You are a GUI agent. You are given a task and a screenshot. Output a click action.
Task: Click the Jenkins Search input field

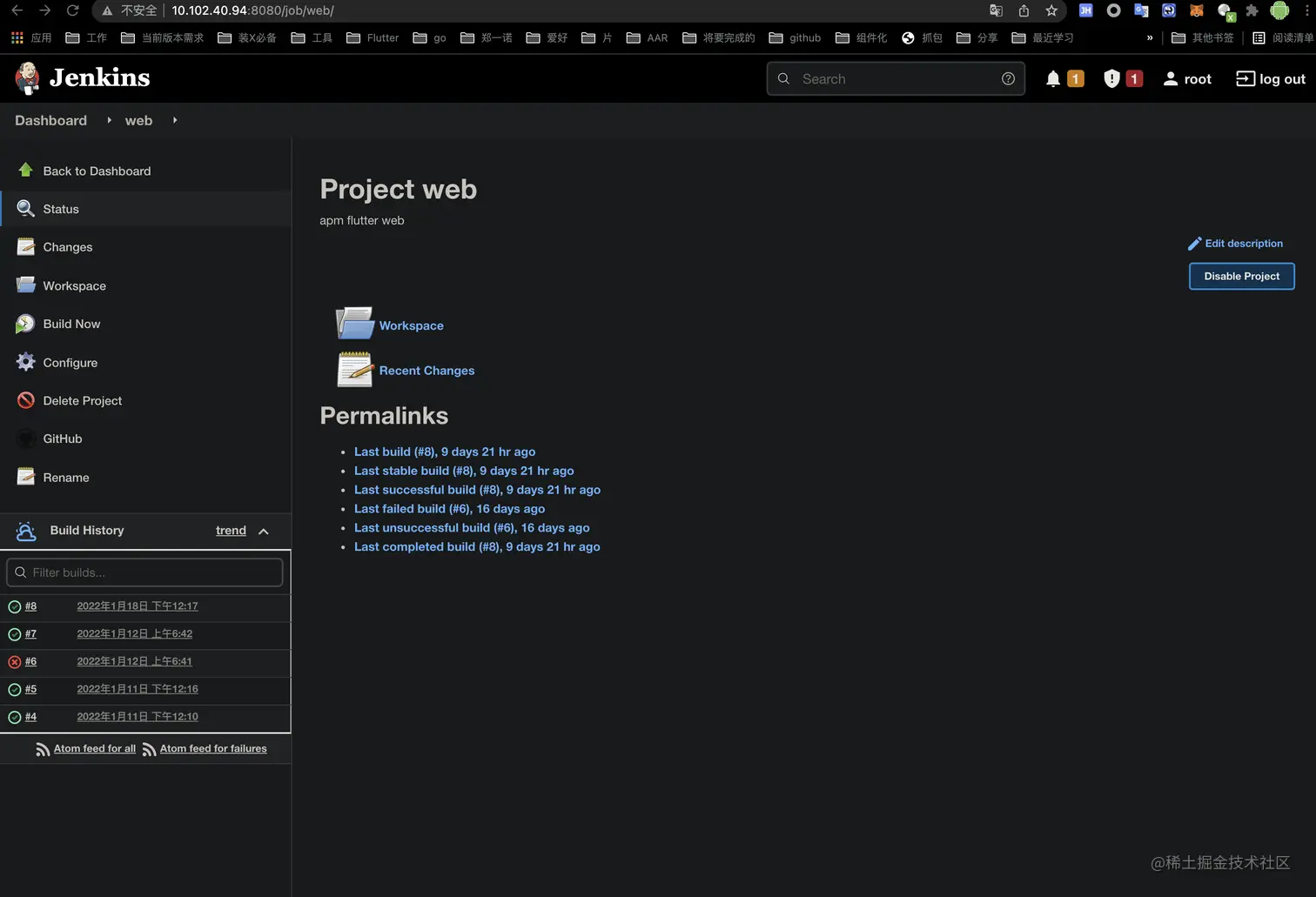point(896,78)
